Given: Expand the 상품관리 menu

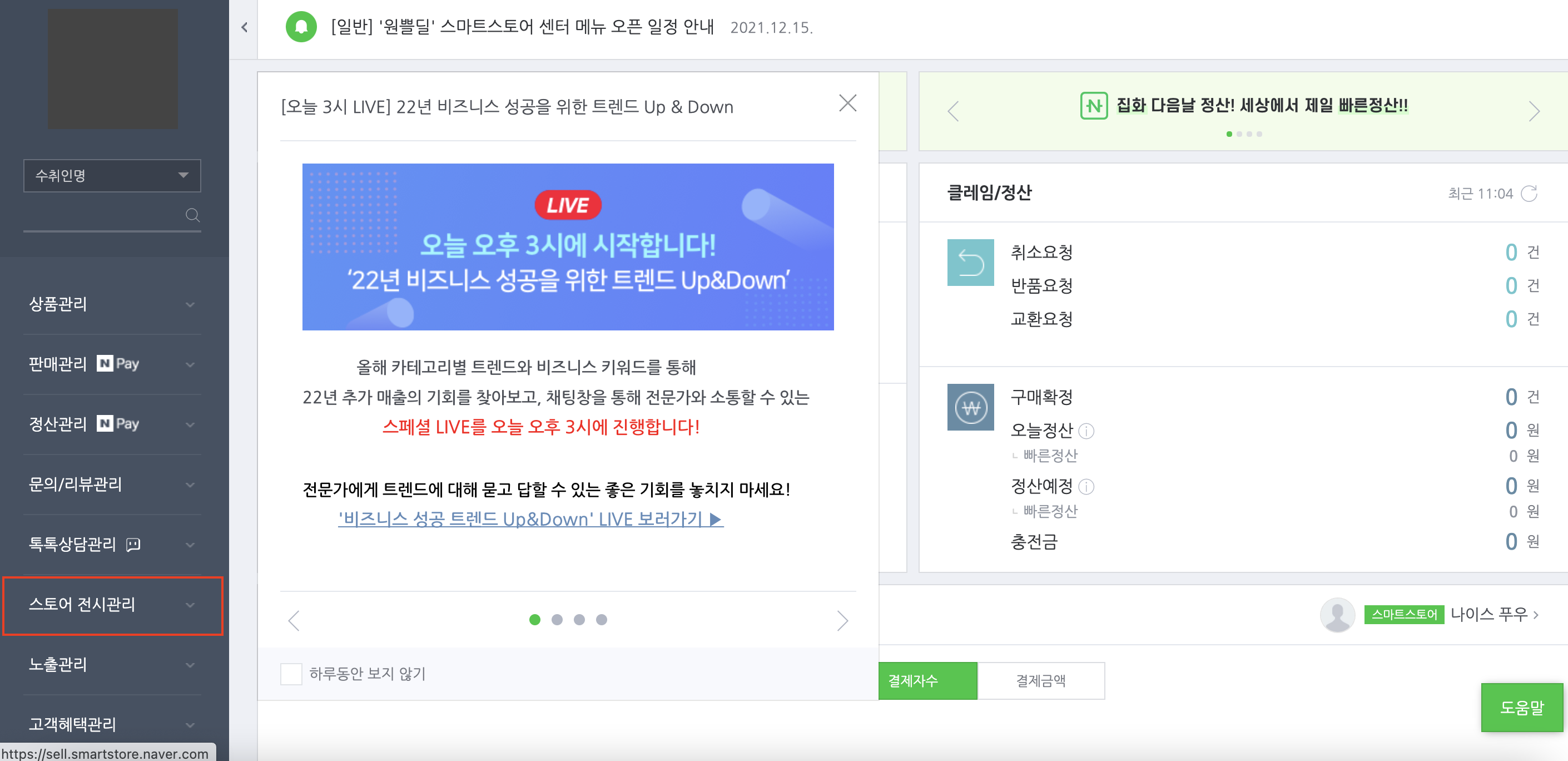Looking at the screenshot, I should click(x=112, y=304).
